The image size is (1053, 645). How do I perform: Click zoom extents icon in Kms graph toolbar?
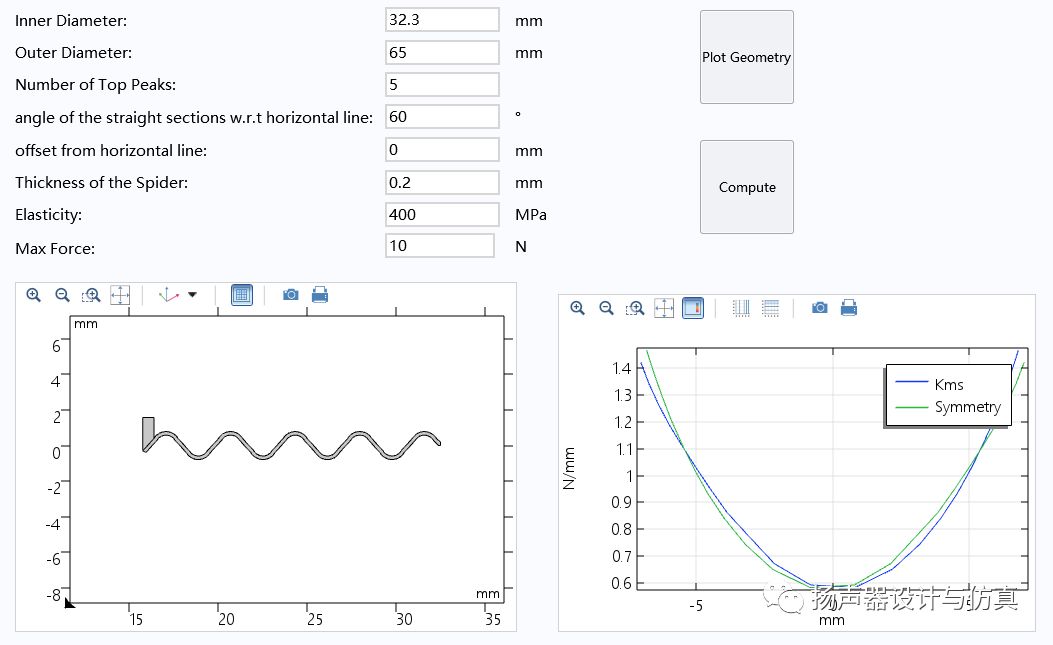[664, 308]
